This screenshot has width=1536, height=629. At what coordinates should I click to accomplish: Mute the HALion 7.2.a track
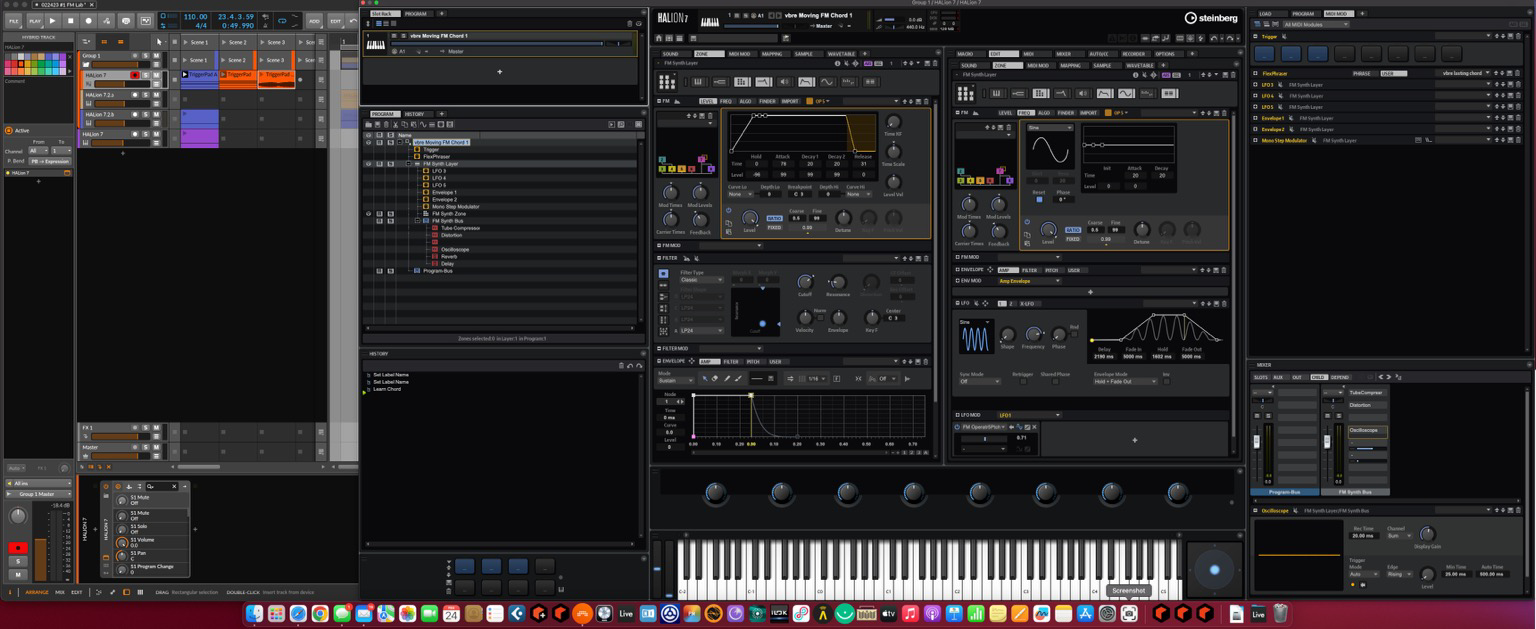point(156,95)
